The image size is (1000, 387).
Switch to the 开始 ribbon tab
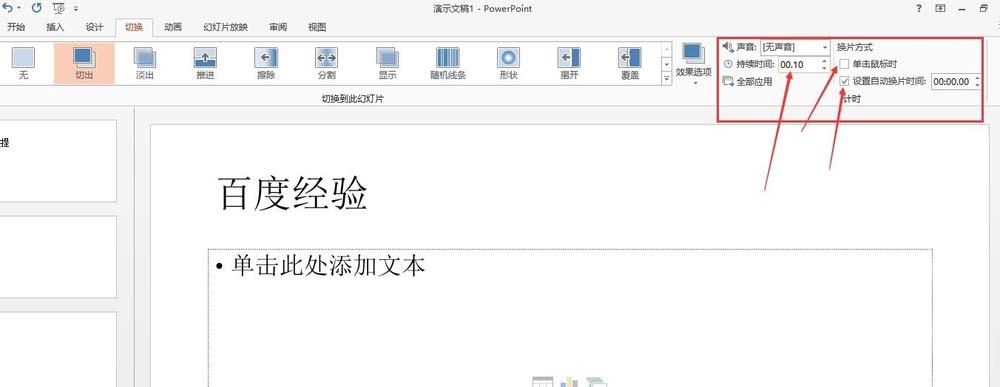pos(16,27)
